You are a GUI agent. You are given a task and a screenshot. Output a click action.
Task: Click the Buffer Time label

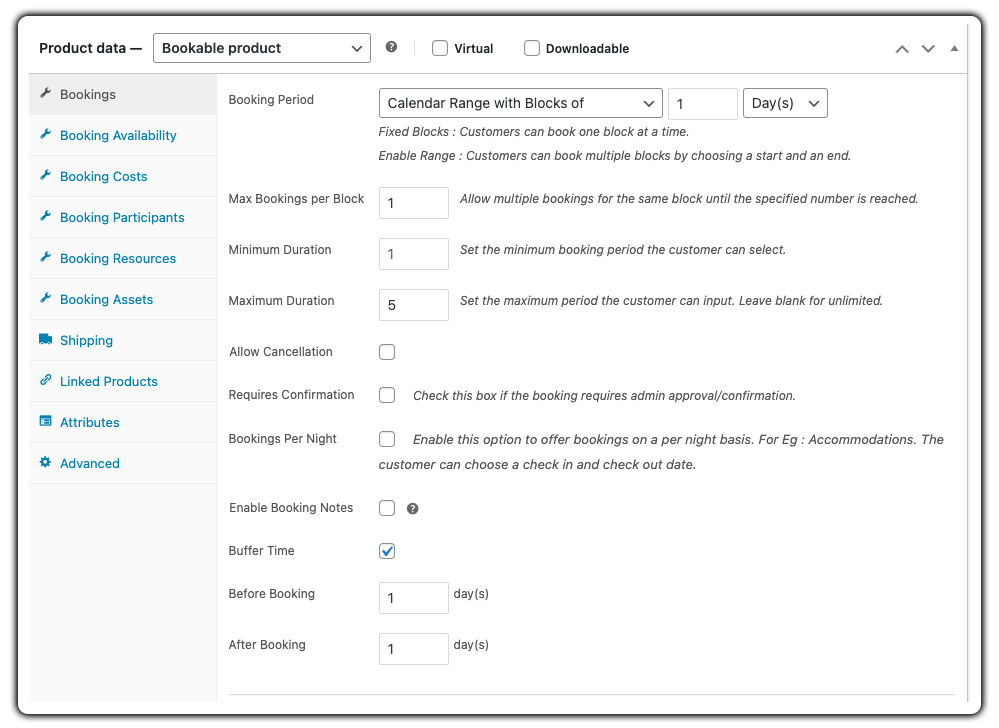point(261,550)
